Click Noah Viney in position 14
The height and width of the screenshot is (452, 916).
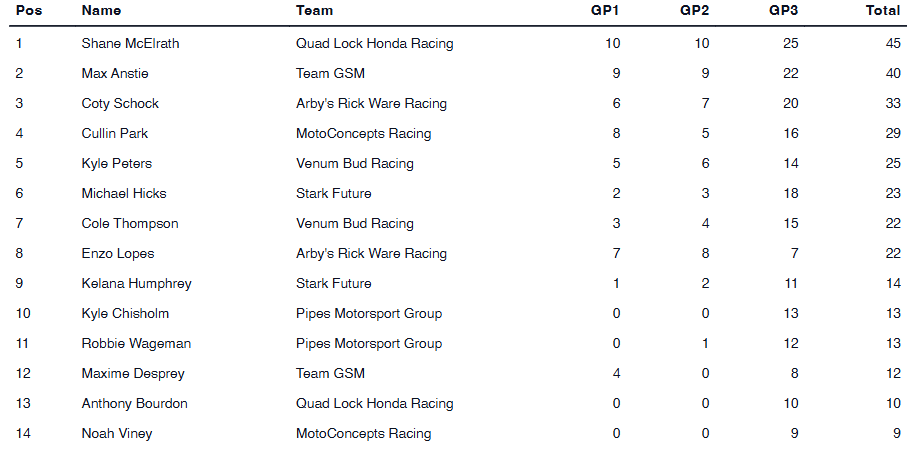tap(117, 434)
